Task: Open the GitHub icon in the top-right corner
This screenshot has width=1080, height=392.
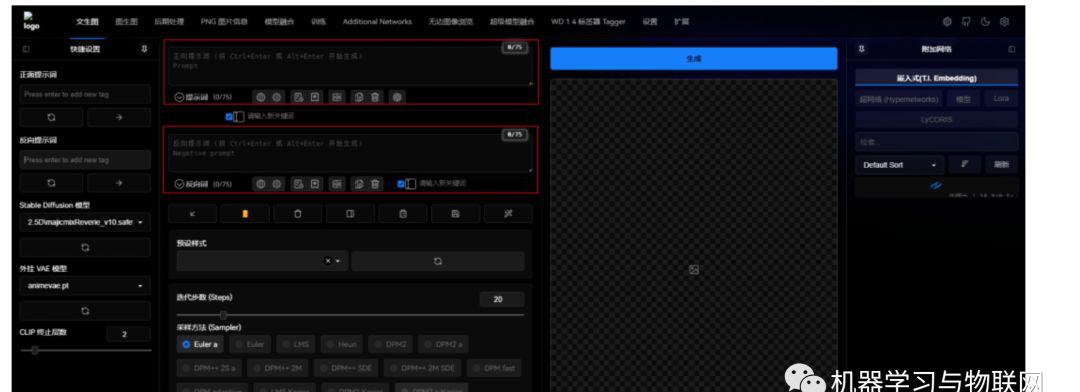Action: [966, 21]
